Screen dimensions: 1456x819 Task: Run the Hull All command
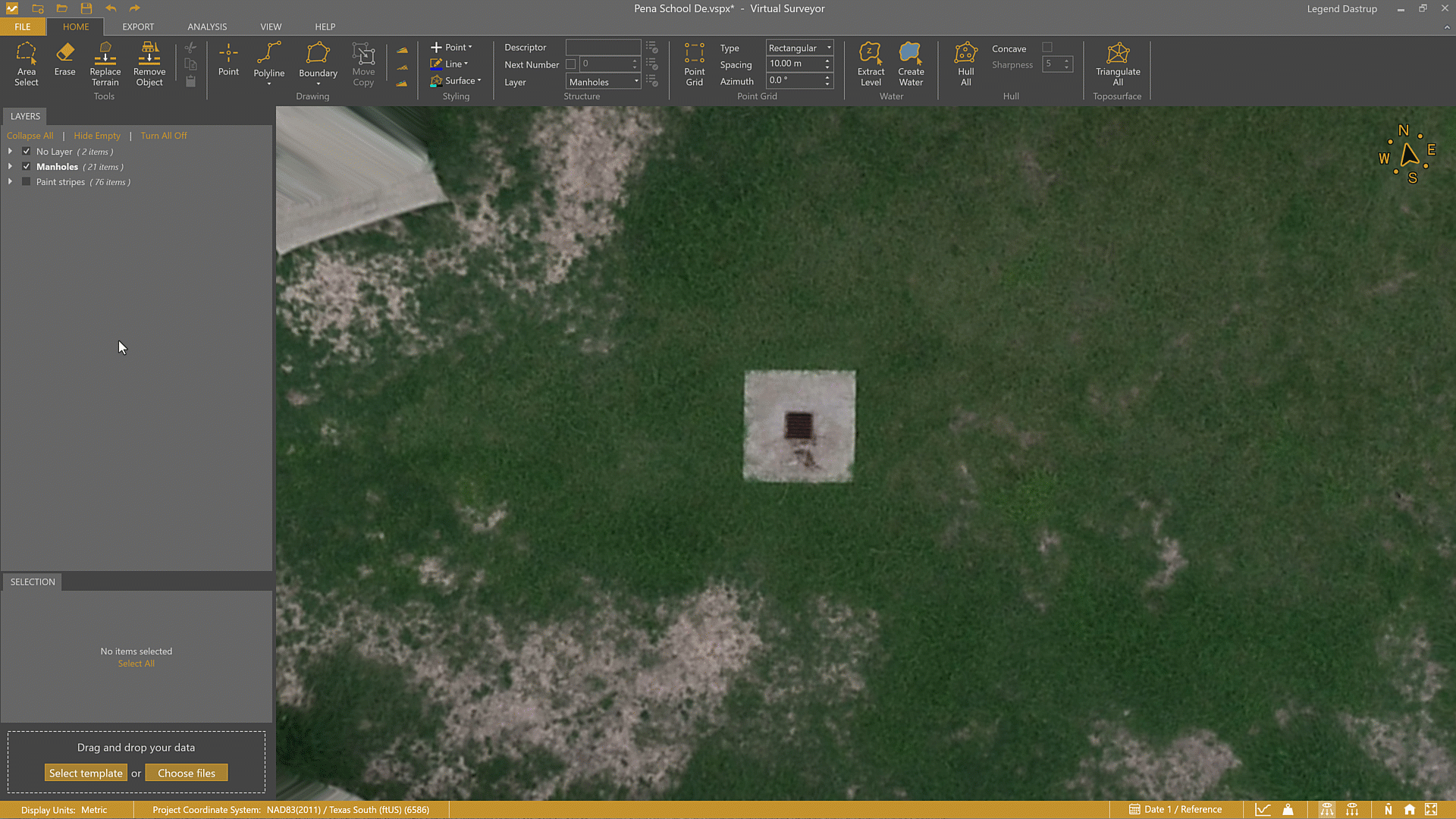pyautogui.click(x=965, y=64)
